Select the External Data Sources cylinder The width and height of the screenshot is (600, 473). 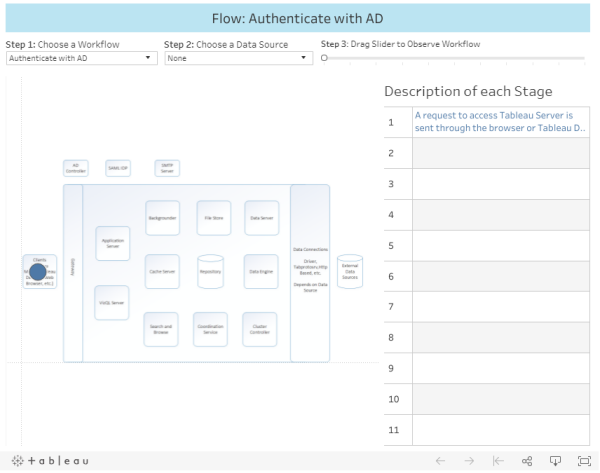350,271
